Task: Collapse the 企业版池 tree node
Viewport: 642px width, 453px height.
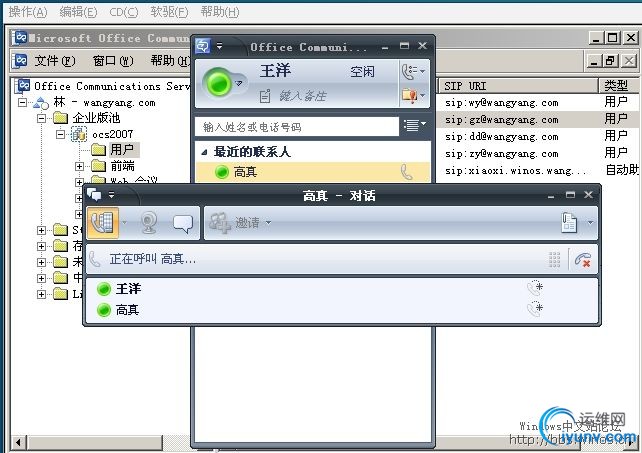Action: pos(41,118)
